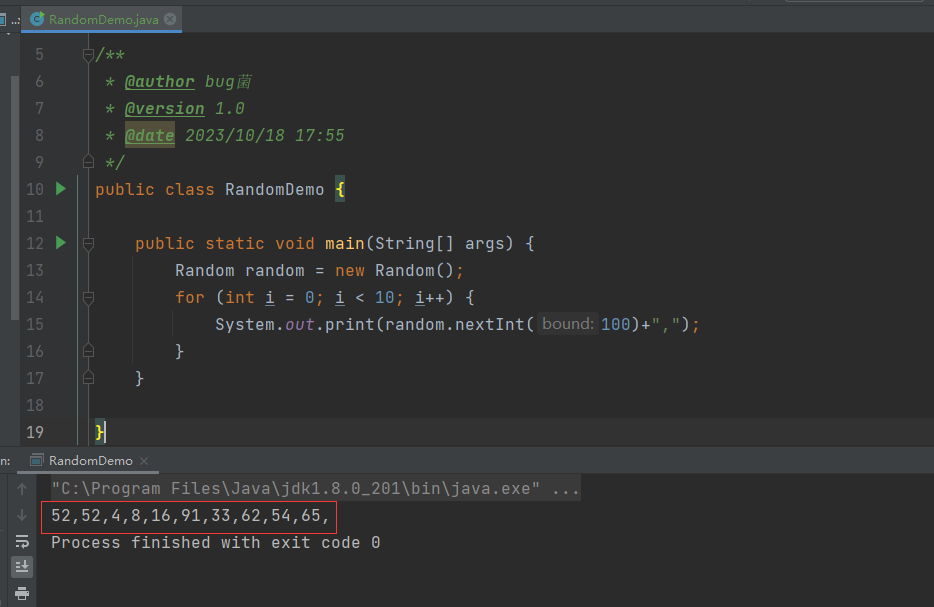Click the @version tag in the Javadoc
Viewport: 934px width, 607px height.
coord(164,108)
